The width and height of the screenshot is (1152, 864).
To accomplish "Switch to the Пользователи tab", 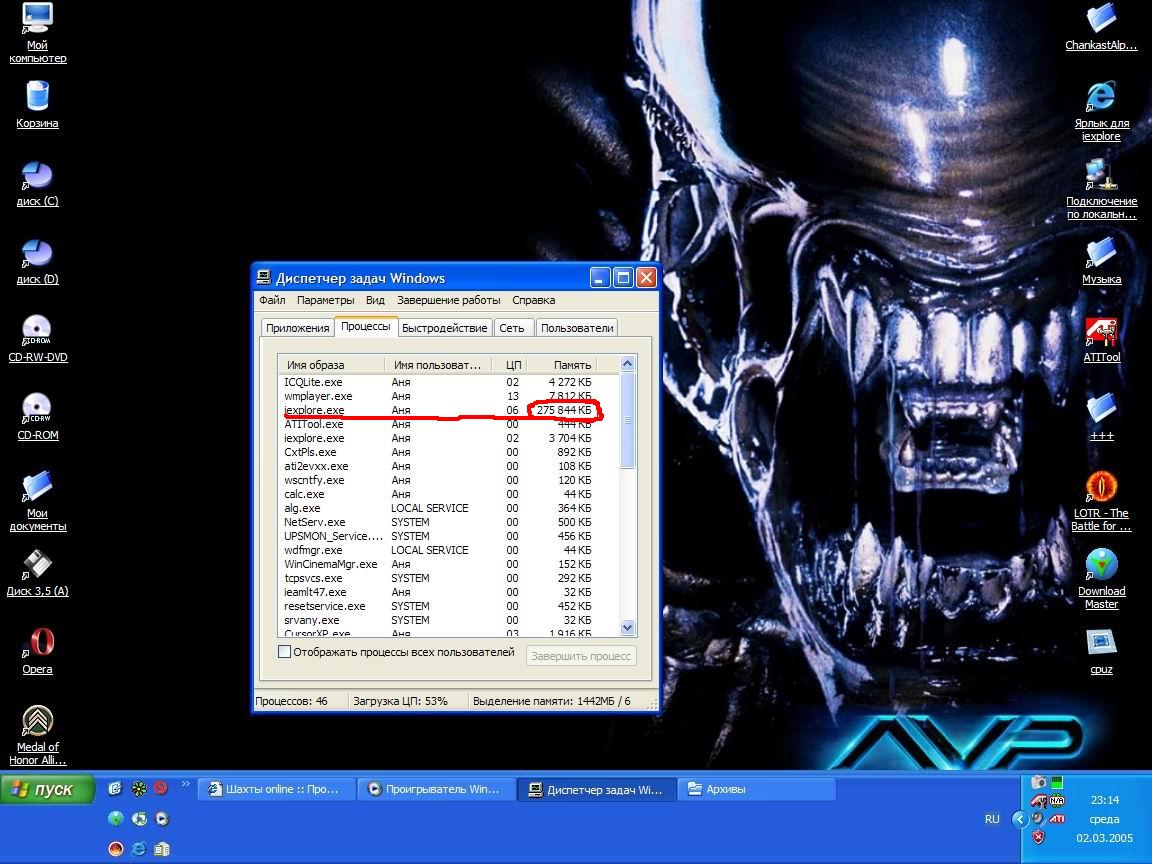I will tap(577, 328).
